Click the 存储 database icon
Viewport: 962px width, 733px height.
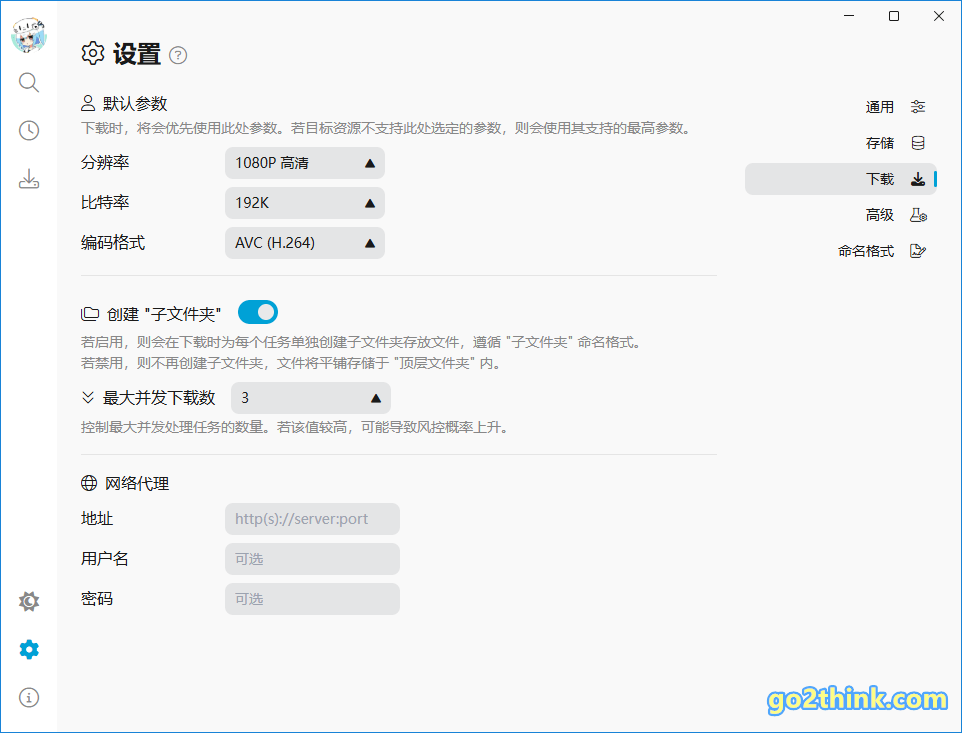point(918,143)
